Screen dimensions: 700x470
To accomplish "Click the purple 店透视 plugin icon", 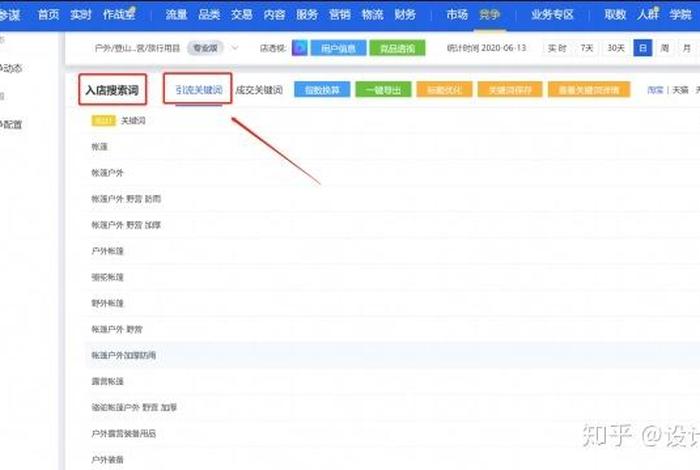I will click(300, 48).
